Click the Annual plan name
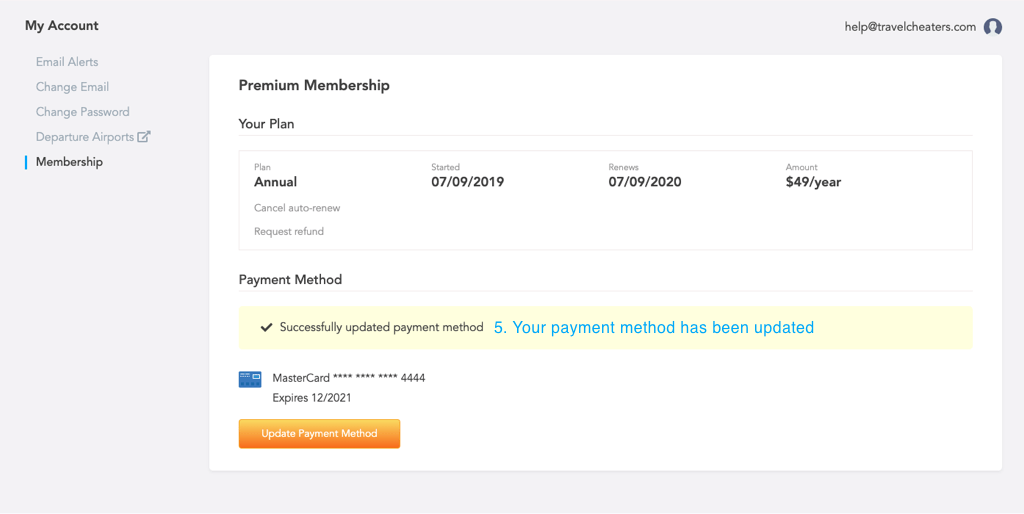Viewport: 1024px width, 514px height. pyautogui.click(x=275, y=182)
